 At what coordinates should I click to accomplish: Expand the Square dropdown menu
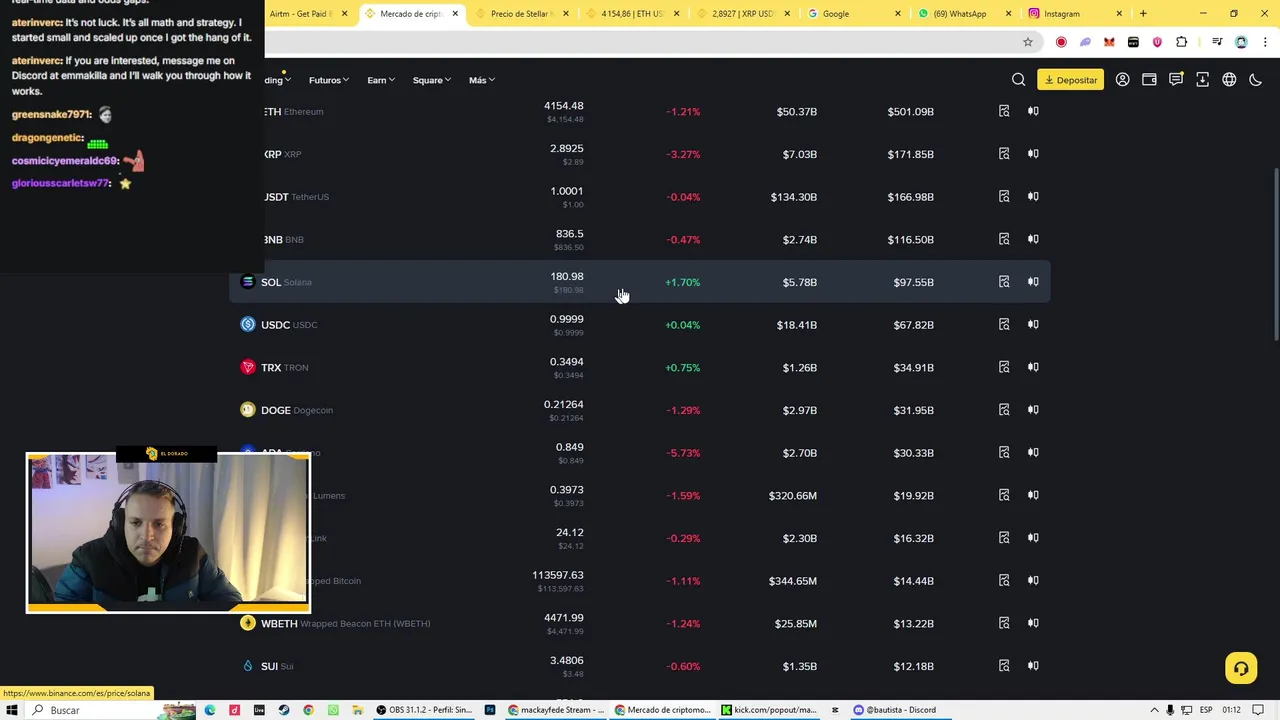coord(432,80)
